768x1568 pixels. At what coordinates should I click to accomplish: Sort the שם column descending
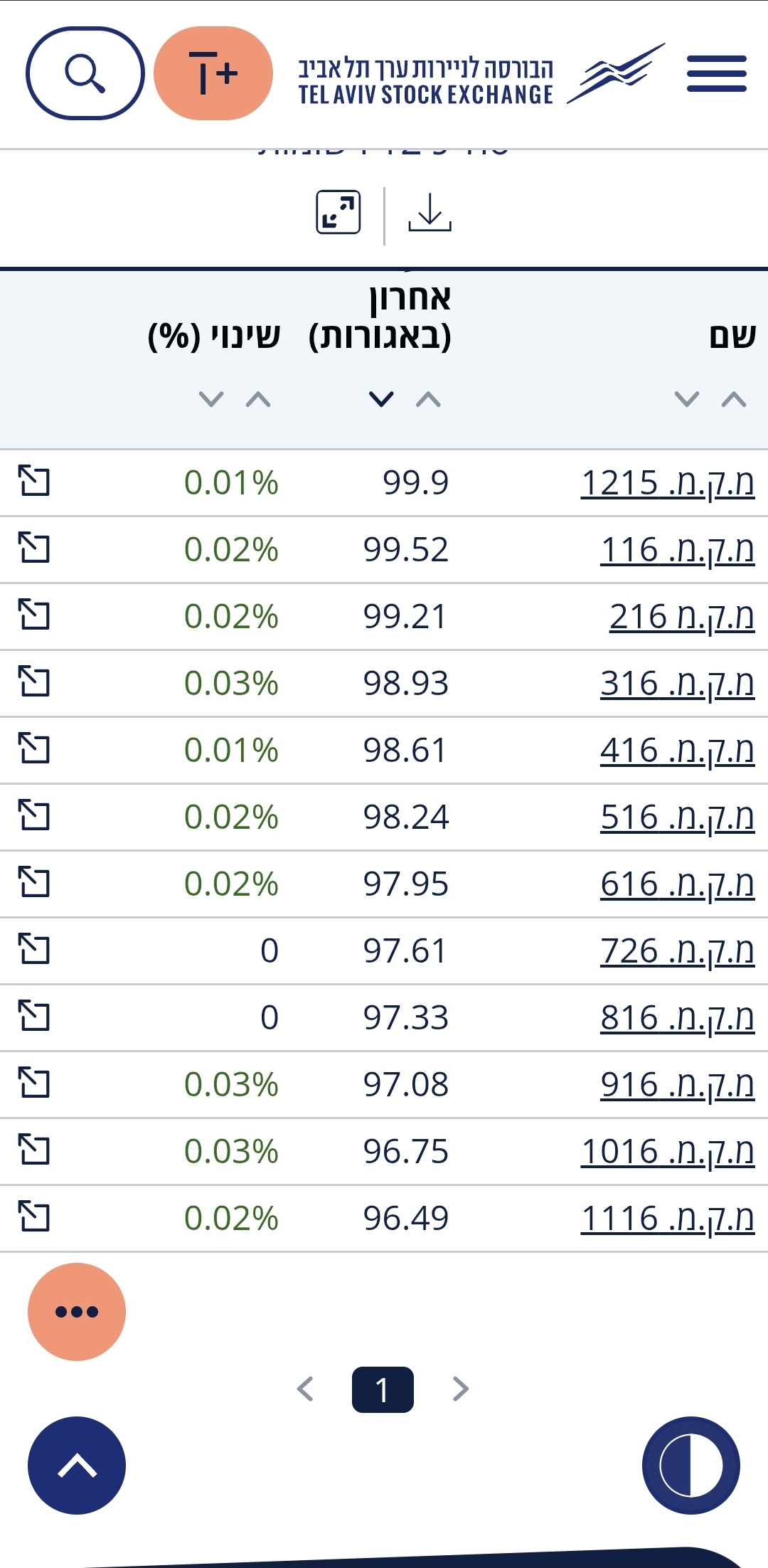tap(686, 399)
